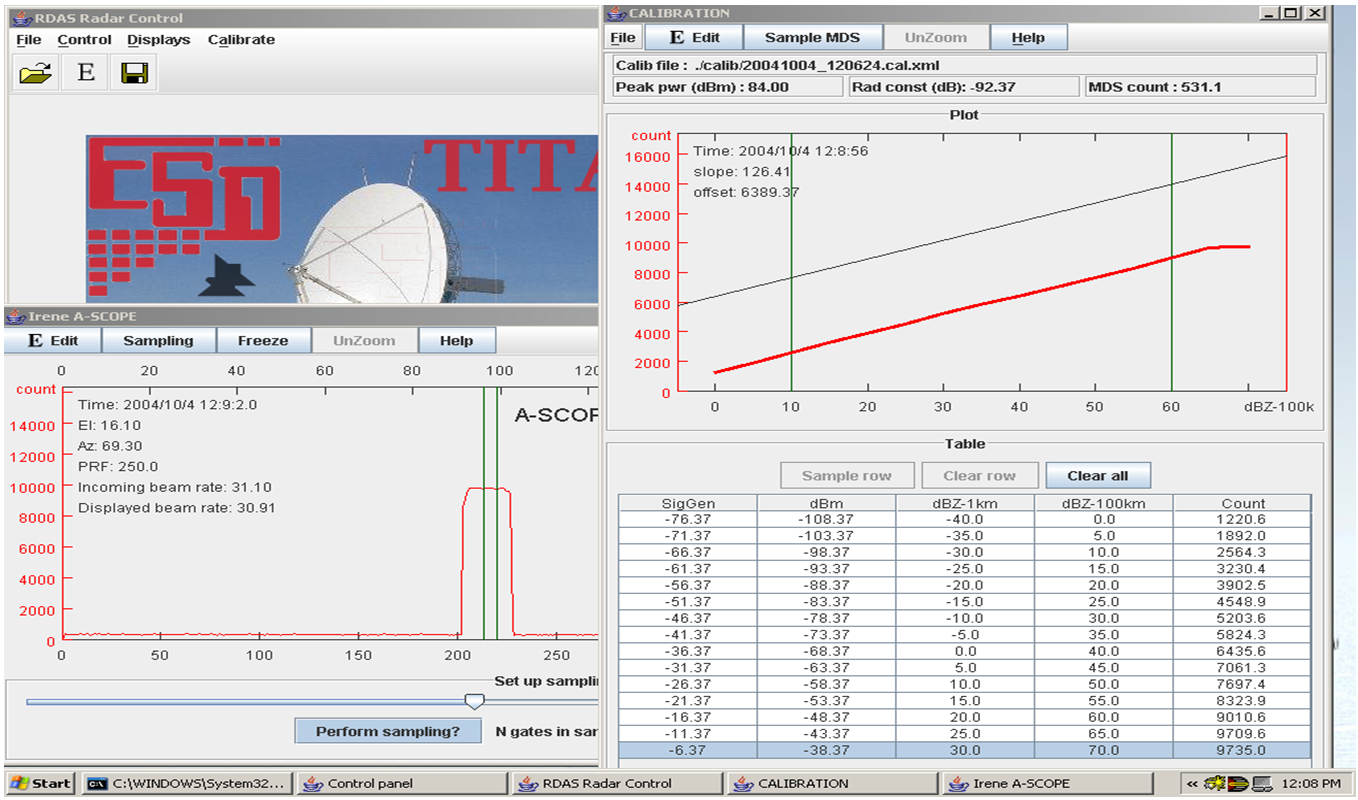Click the Freeze button in A-SCOPE
1358x800 pixels.
[263, 340]
